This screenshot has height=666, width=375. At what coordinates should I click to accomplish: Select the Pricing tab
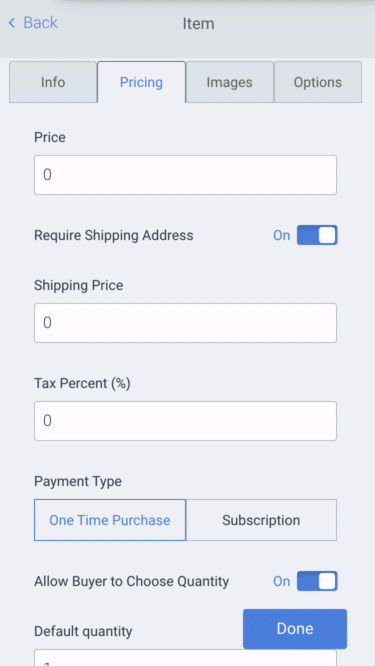pyautogui.click(x=141, y=82)
